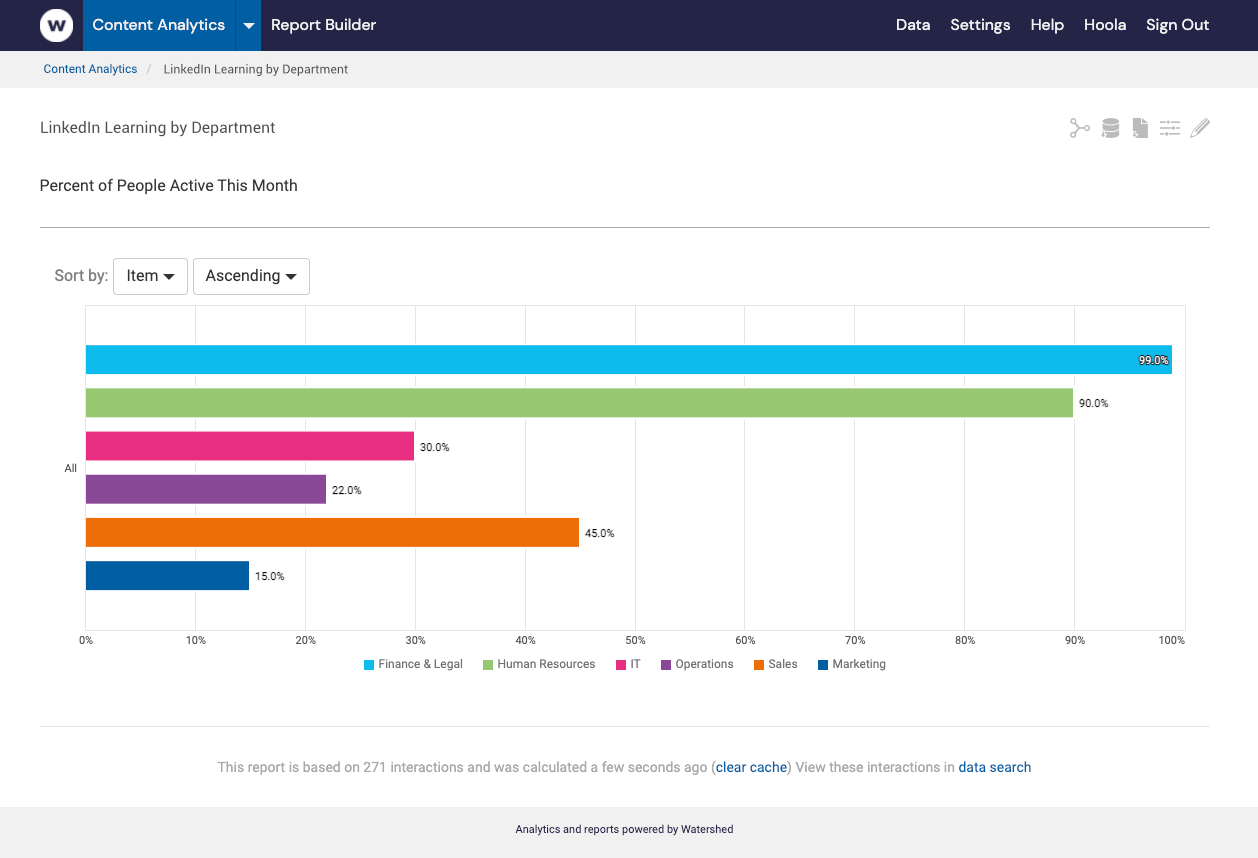The width and height of the screenshot is (1258, 858).
Task: Open the Hoola menu item
Action: (1105, 25)
